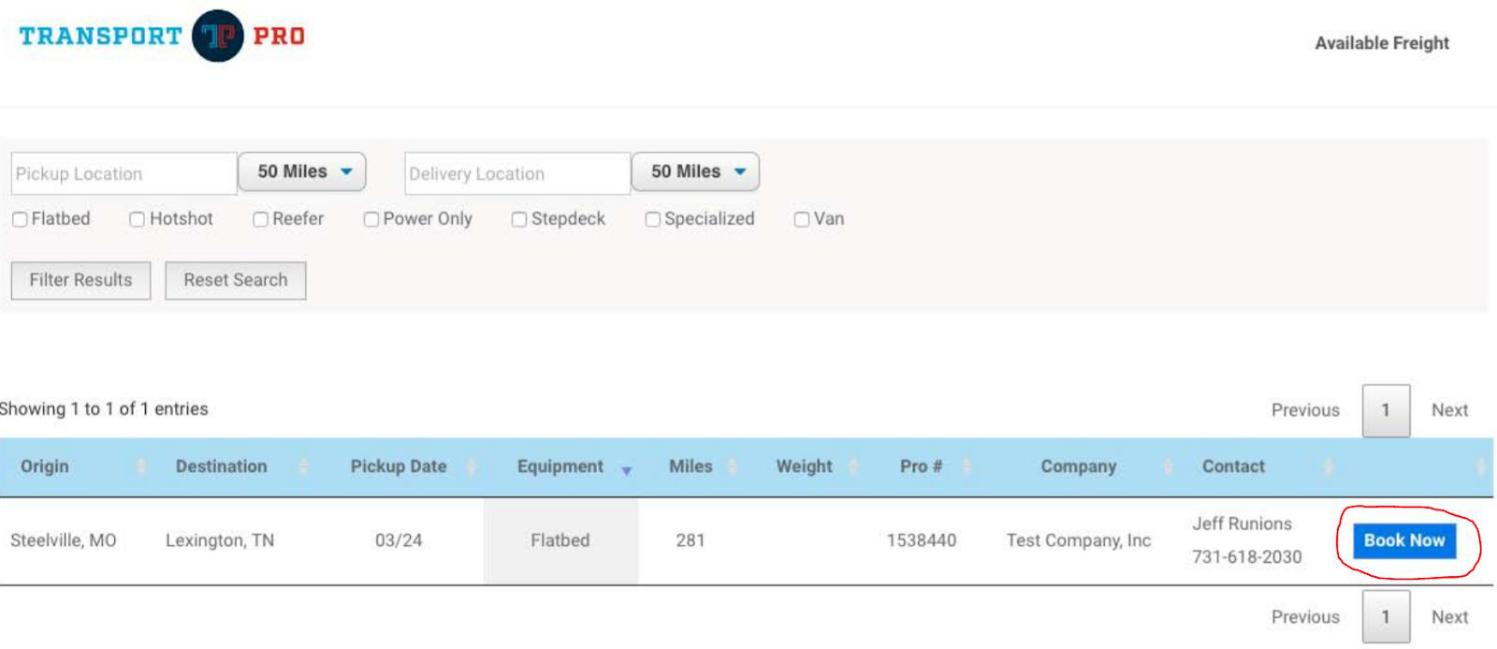Screen dimensions: 1497x649
Task: Click Test Company, Inc cell
Action: 1078,540
